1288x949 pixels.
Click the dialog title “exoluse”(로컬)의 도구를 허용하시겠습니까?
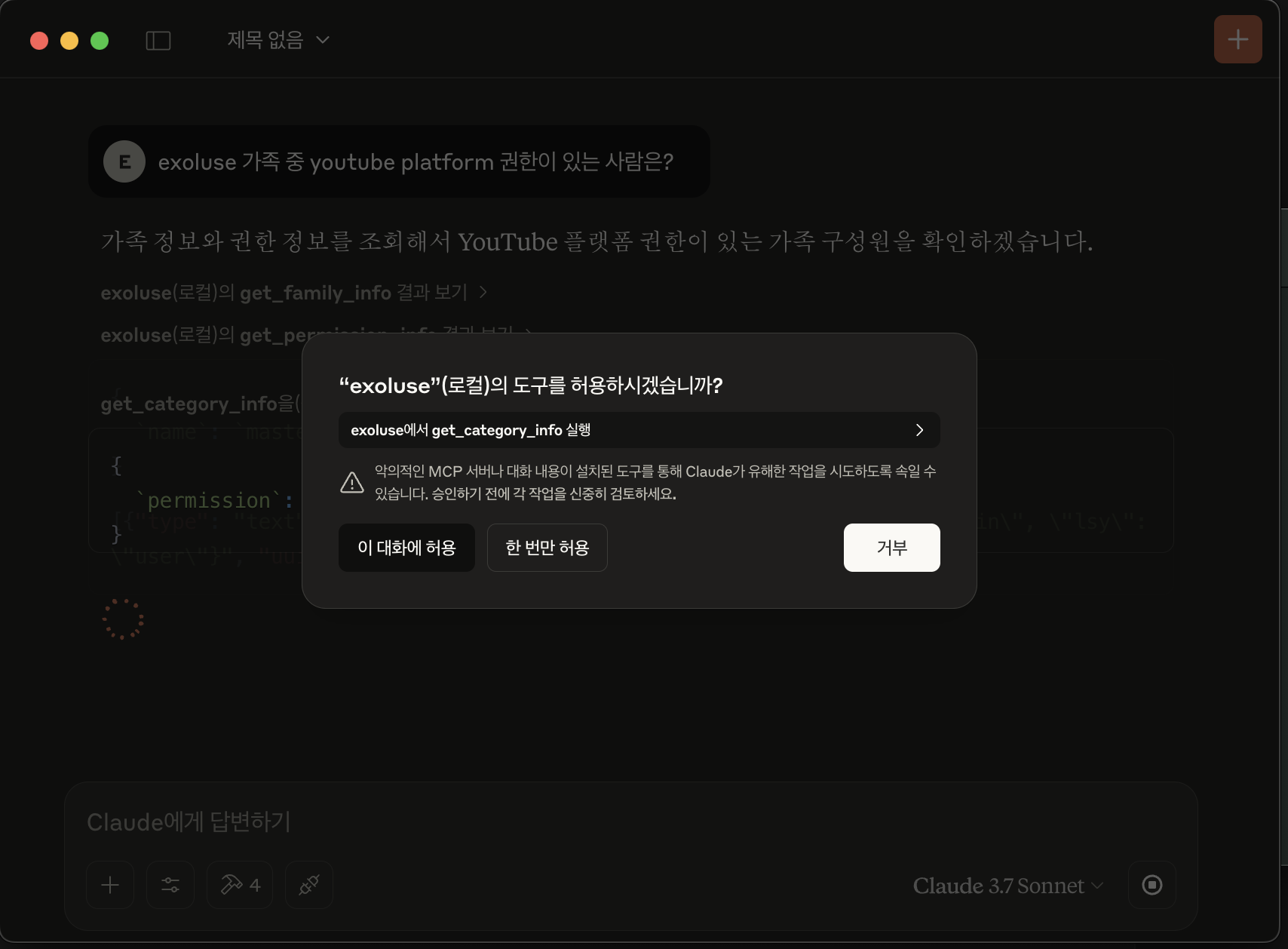click(531, 385)
